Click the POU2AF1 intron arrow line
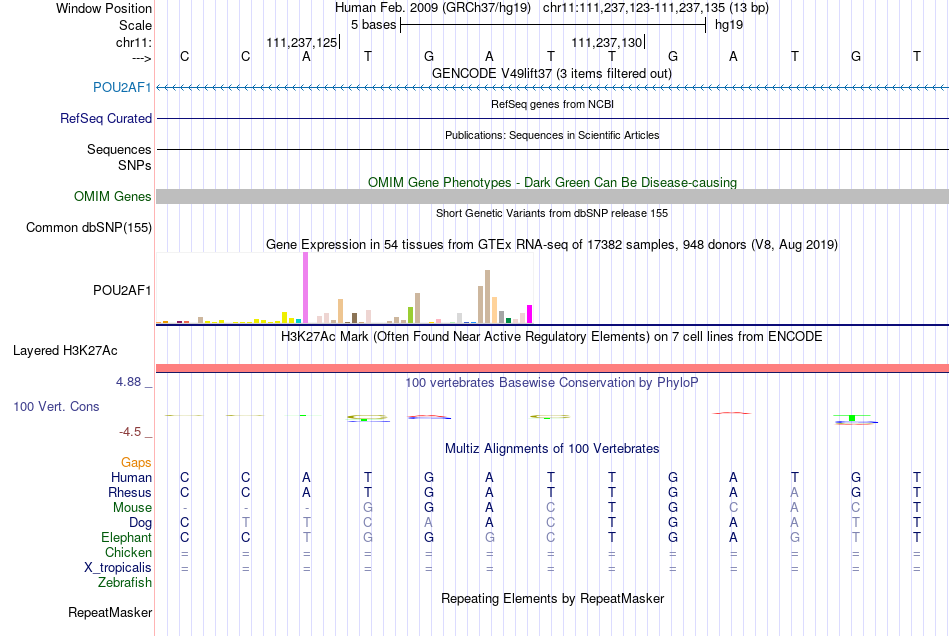Screen dimensions: 950x636 [552, 88]
